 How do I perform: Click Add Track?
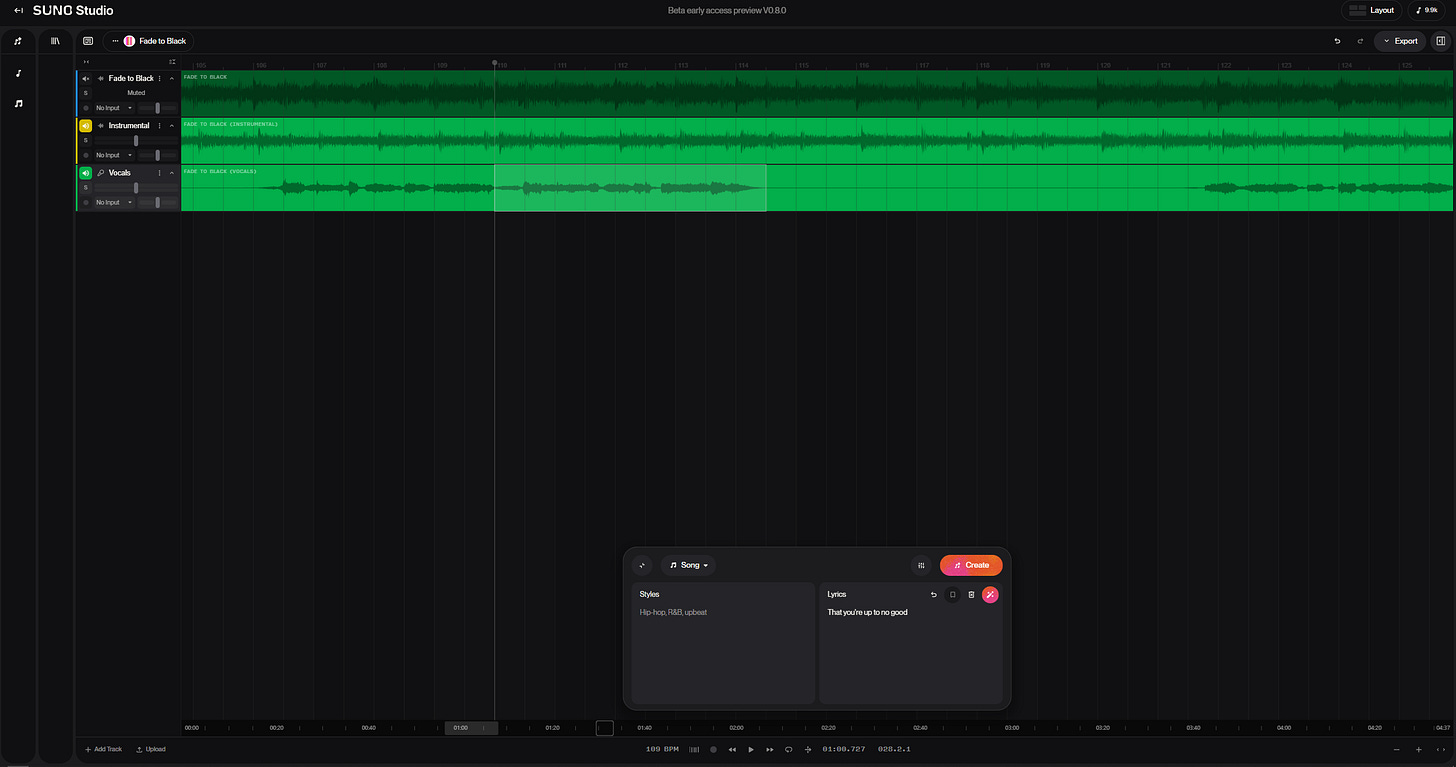tap(103, 749)
